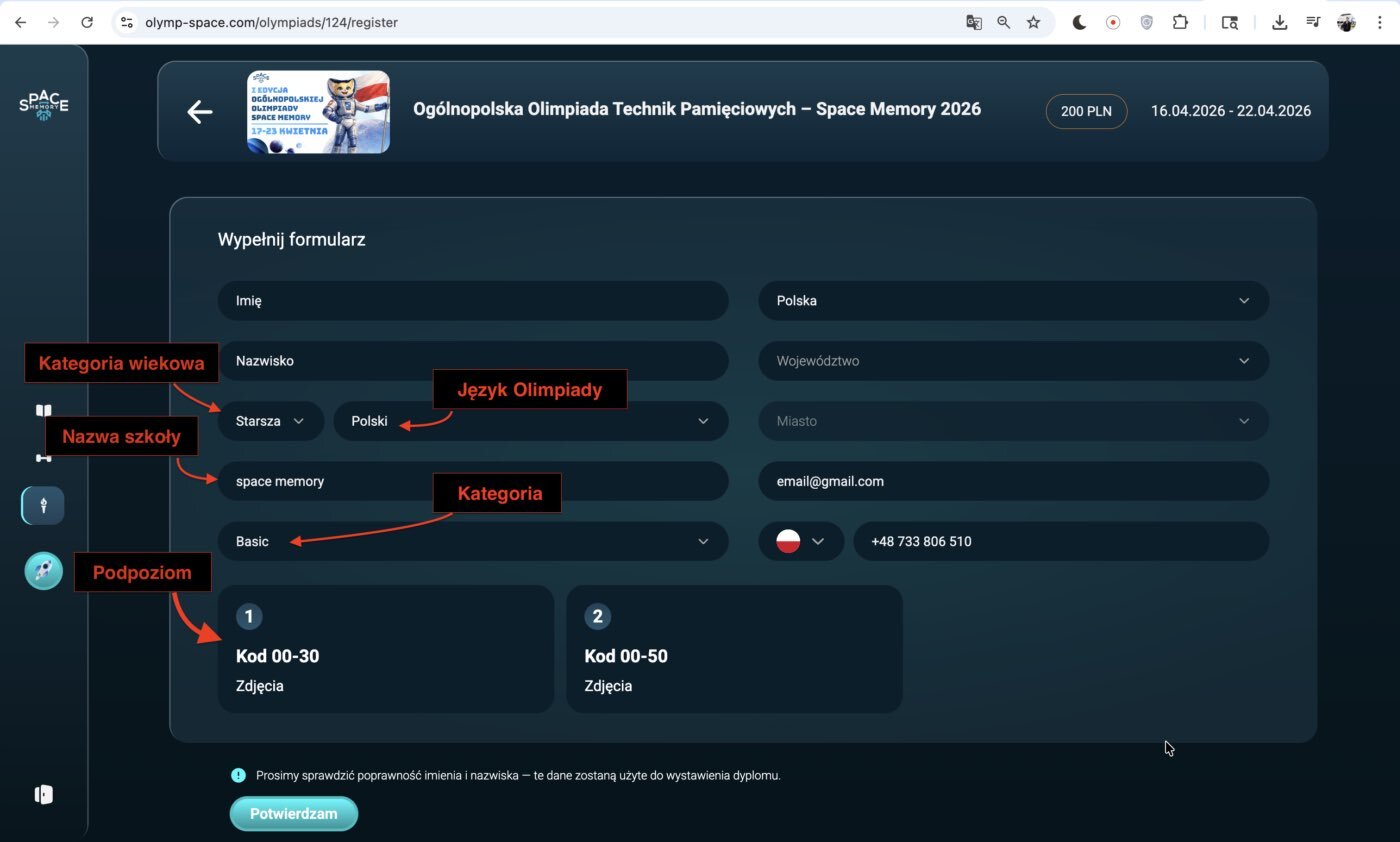Expand the Województwo dropdown
Screen dimensions: 1400x842
pyautogui.click(x=1013, y=361)
